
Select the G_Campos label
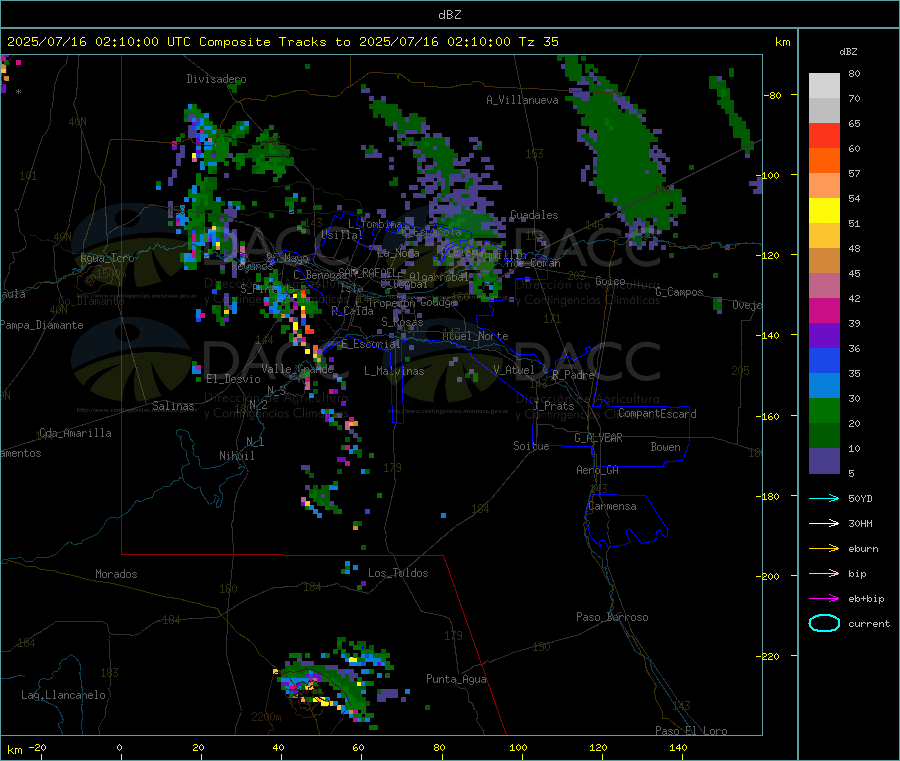[679, 292]
